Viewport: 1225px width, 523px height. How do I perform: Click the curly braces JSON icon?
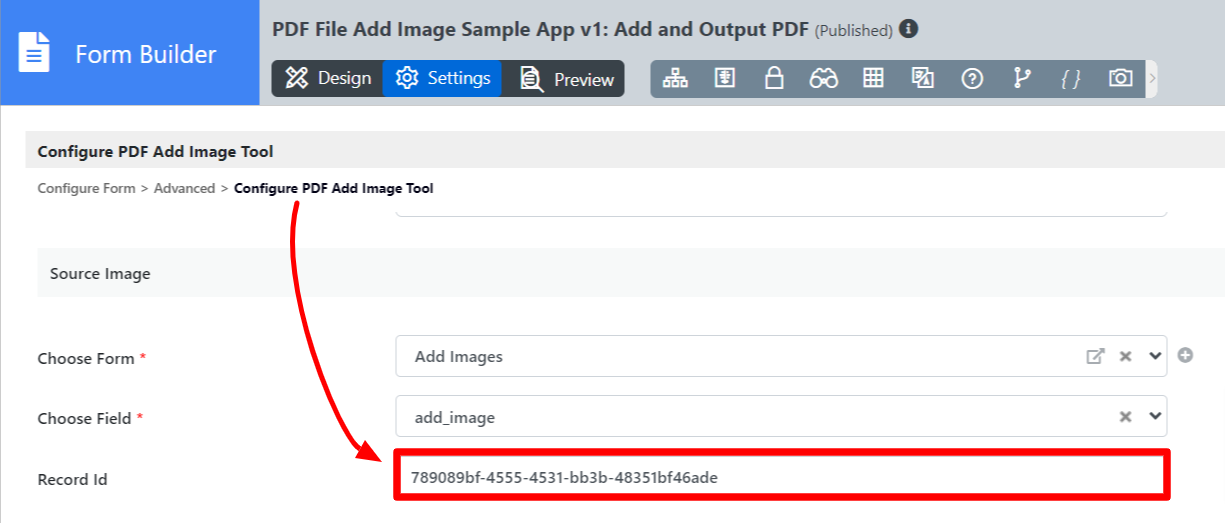[1071, 78]
